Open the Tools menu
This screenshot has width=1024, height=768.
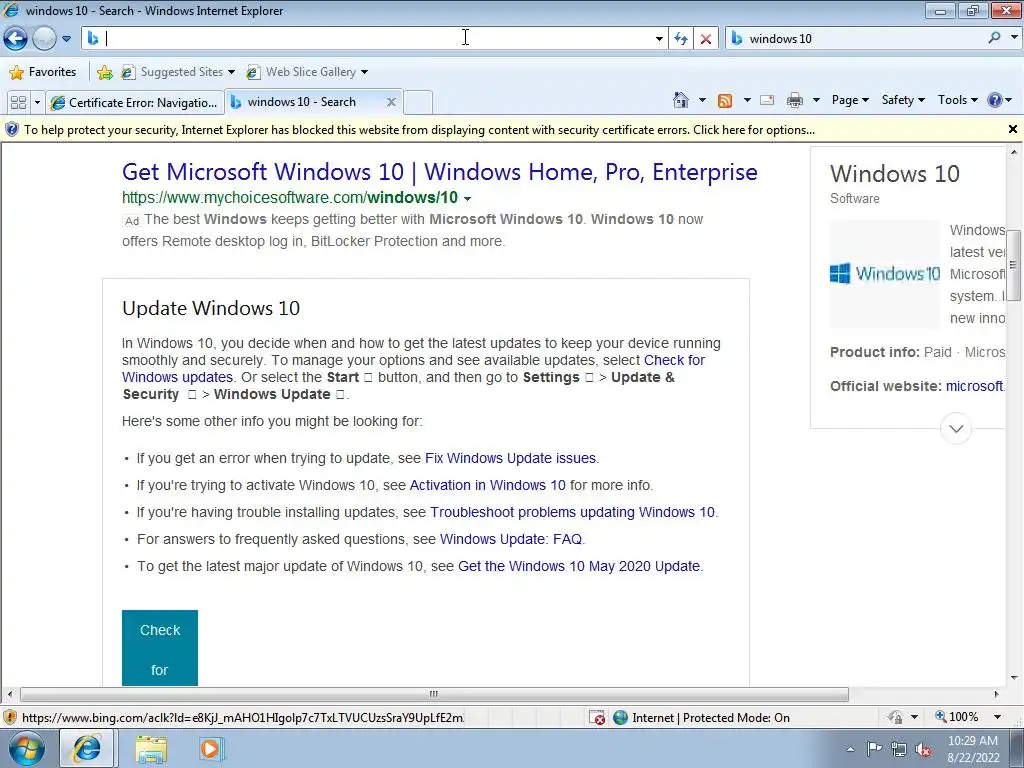(x=957, y=100)
